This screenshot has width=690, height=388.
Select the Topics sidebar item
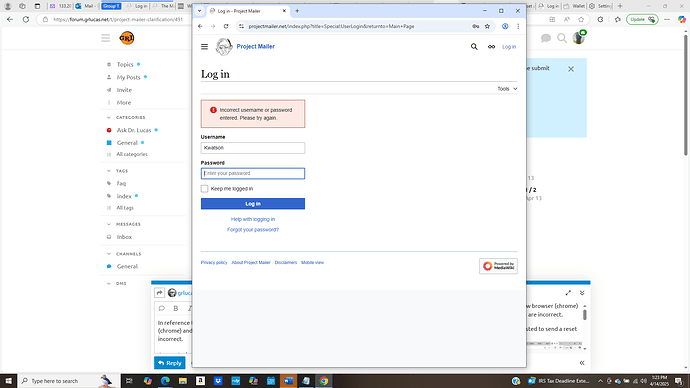(125, 65)
